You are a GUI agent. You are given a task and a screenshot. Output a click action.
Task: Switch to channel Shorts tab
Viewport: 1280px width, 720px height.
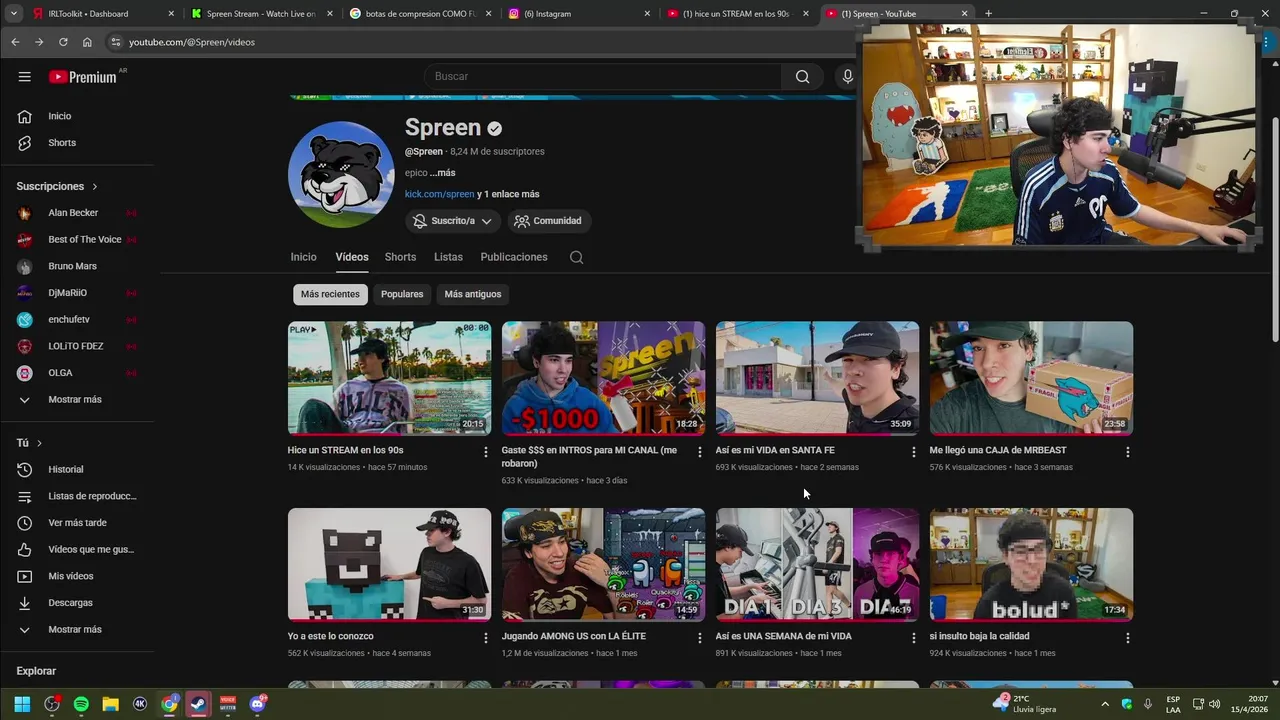400,257
